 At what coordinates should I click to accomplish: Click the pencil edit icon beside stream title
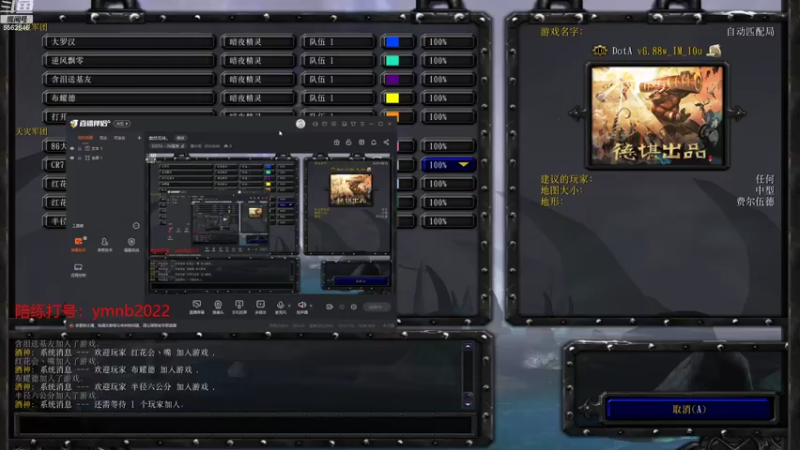(183, 146)
